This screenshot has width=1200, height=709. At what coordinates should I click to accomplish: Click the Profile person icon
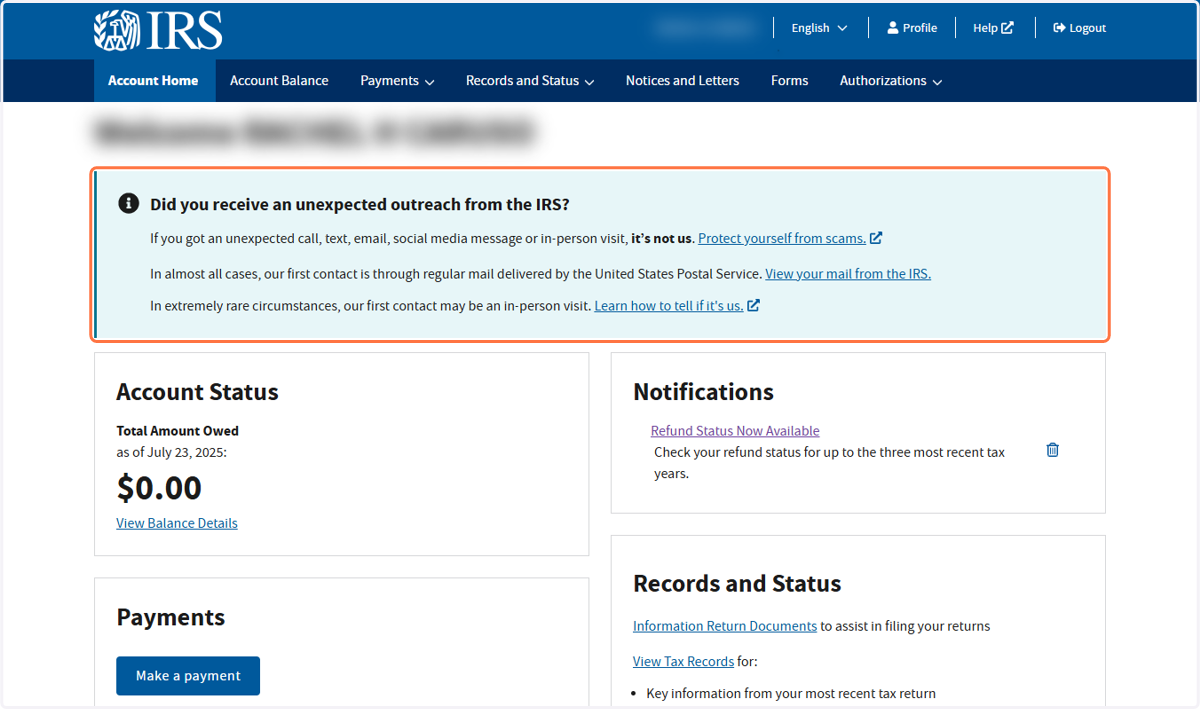[x=893, y=28]
